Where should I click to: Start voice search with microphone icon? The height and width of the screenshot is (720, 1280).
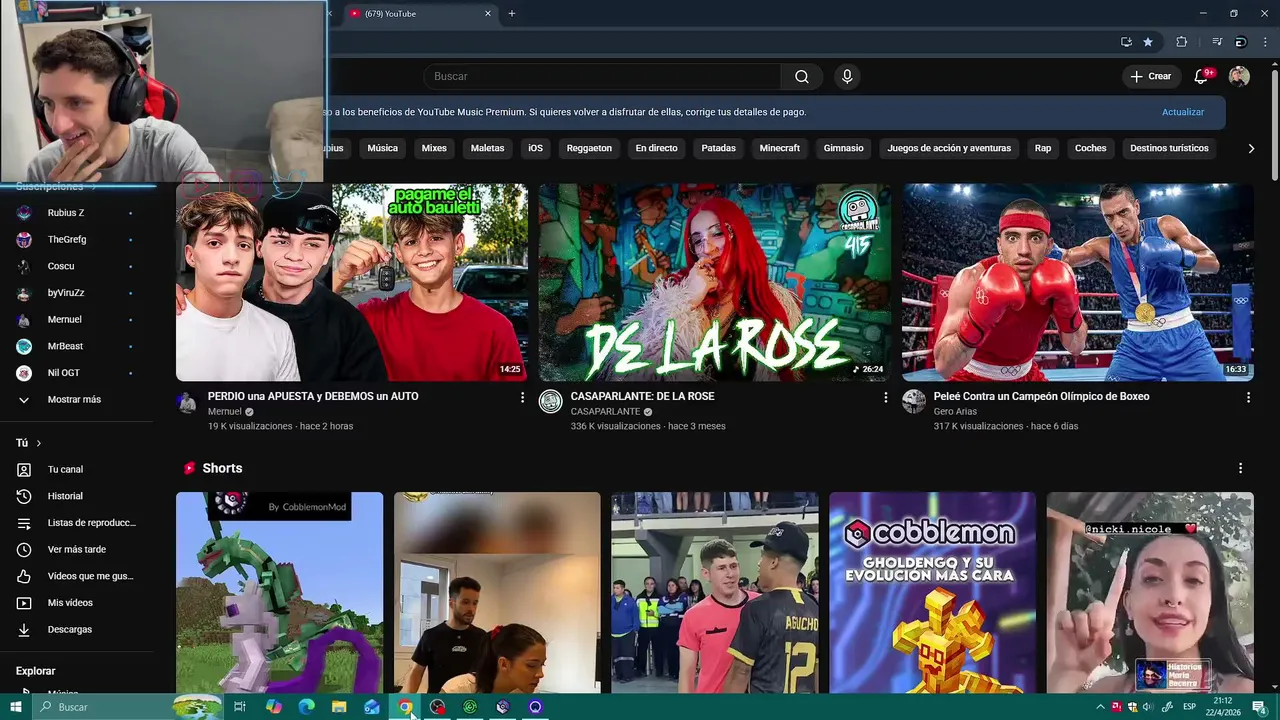(847, 77)
